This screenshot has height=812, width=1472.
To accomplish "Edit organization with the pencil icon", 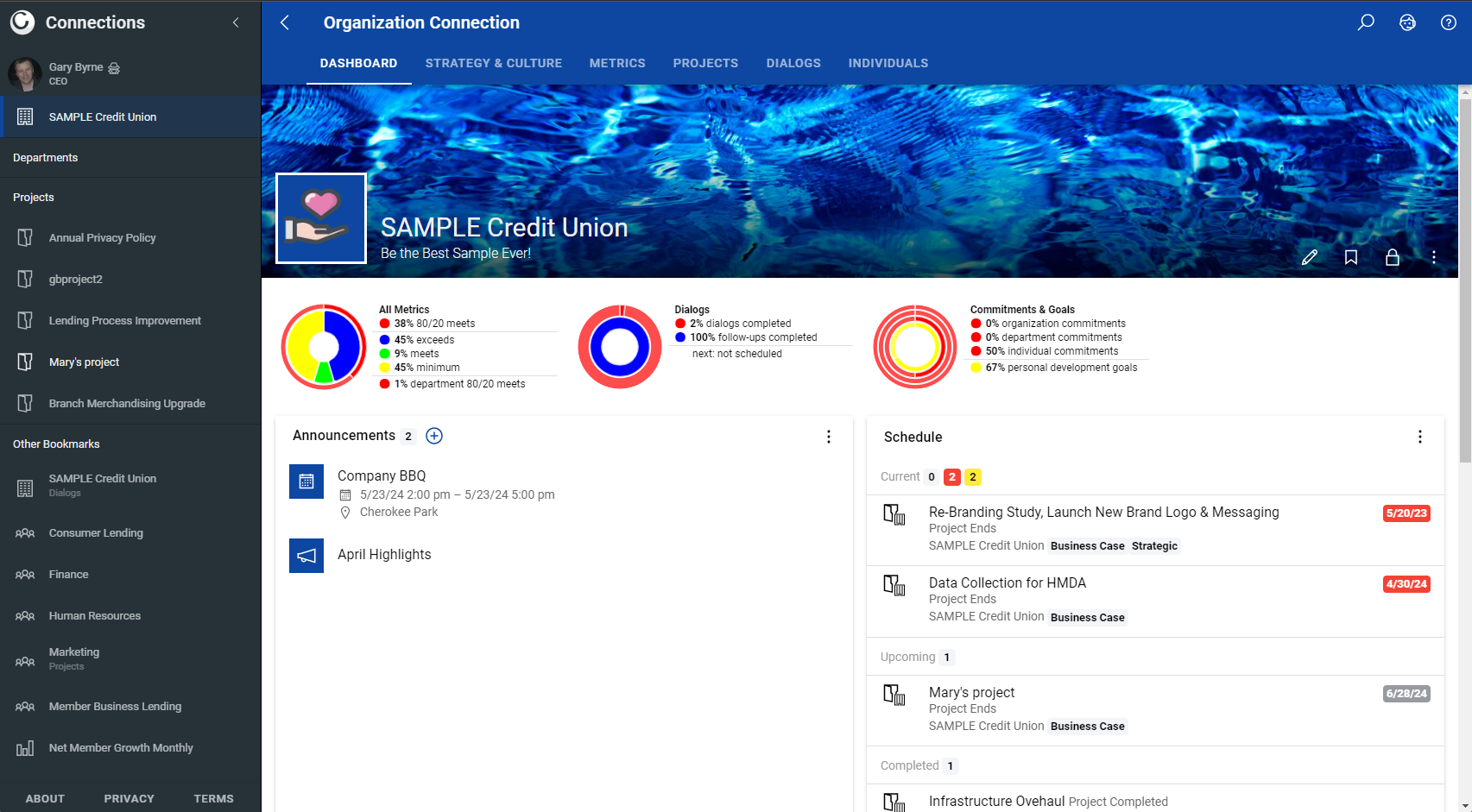I will 1310,257.
